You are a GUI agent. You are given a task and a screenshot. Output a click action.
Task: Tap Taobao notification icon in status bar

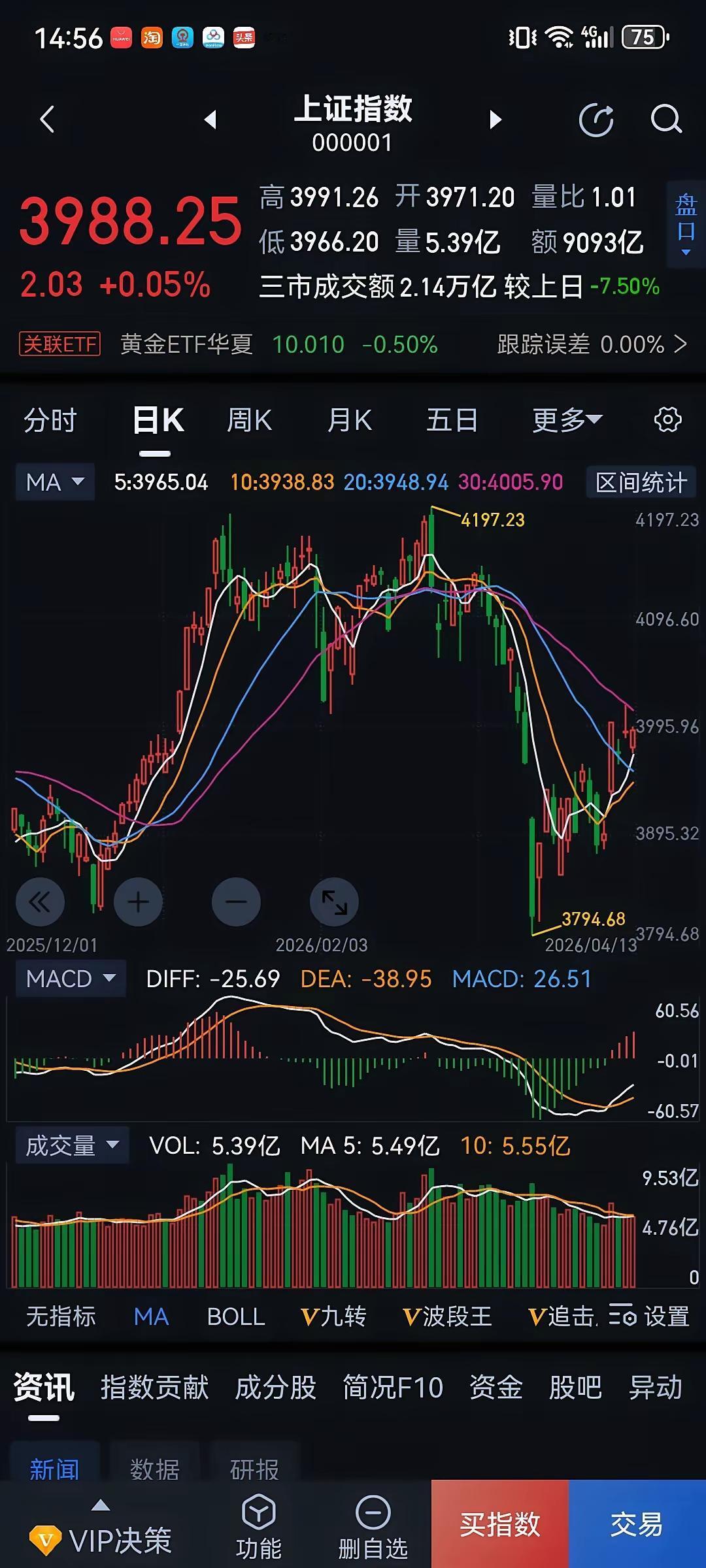pyautogui.click(x=152, y=37)
